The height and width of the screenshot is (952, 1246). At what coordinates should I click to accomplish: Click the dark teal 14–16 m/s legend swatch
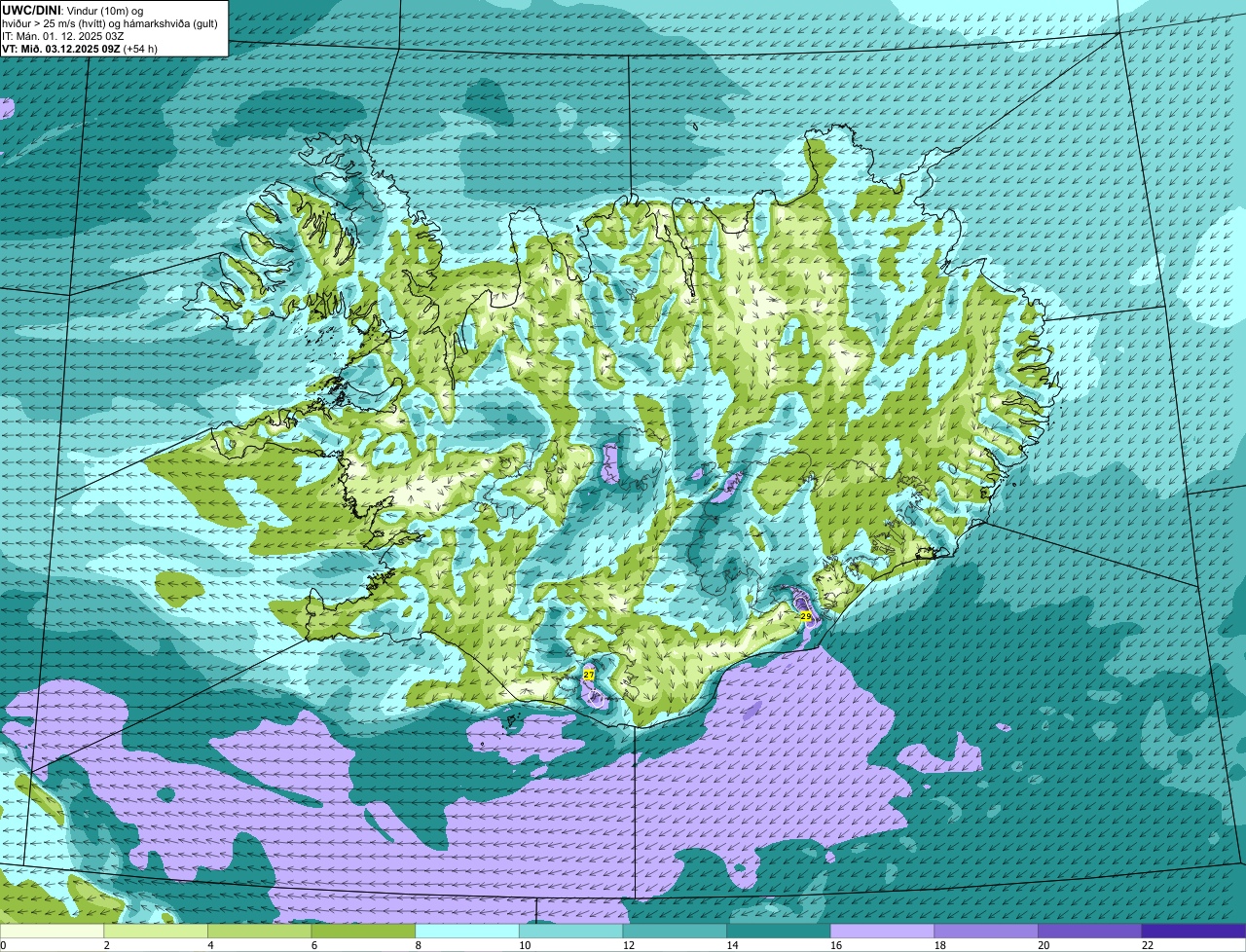pyautogui.click(x=779, y=931)
